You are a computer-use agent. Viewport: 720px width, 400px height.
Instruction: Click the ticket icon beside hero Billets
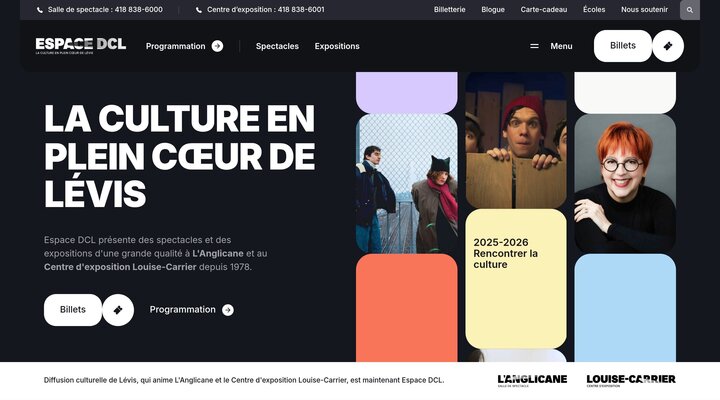pos(118,310)
